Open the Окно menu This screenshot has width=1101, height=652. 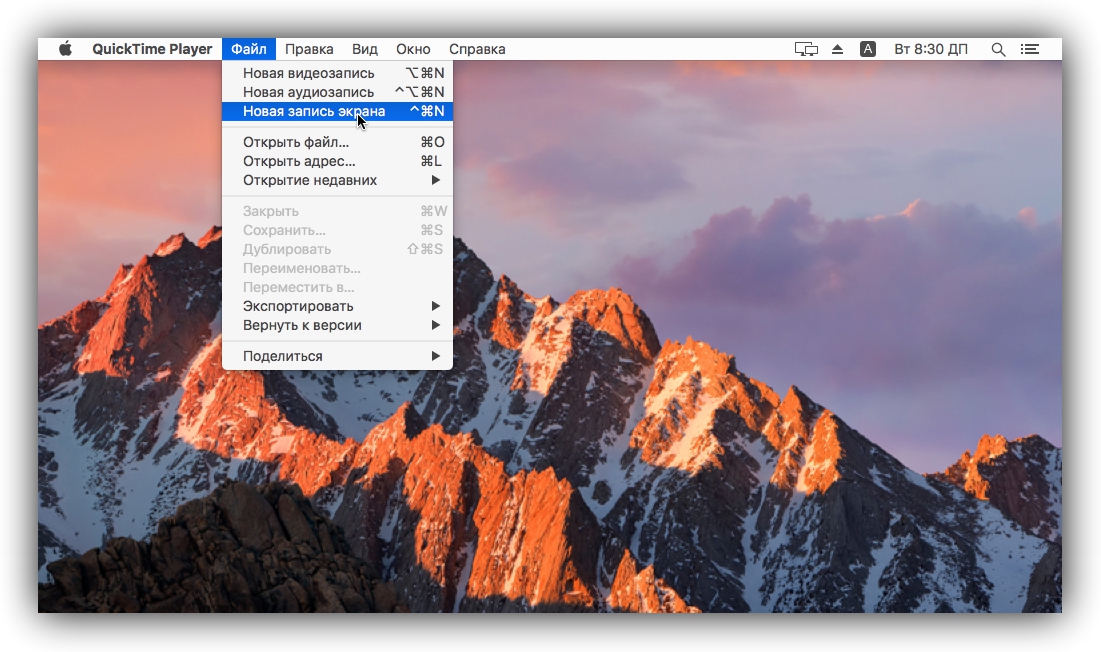pos(413,49)
